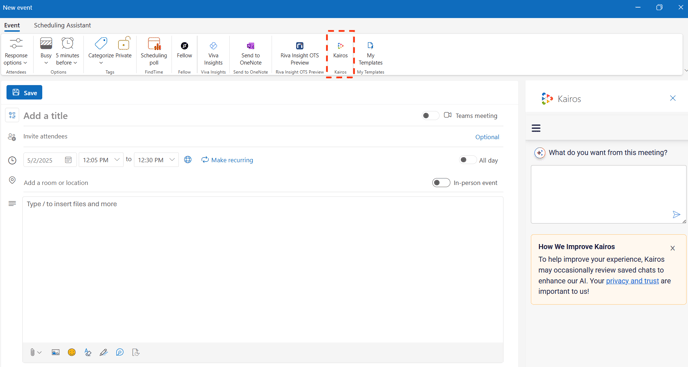Click the 5/2/2025 date field

(50, 160)
